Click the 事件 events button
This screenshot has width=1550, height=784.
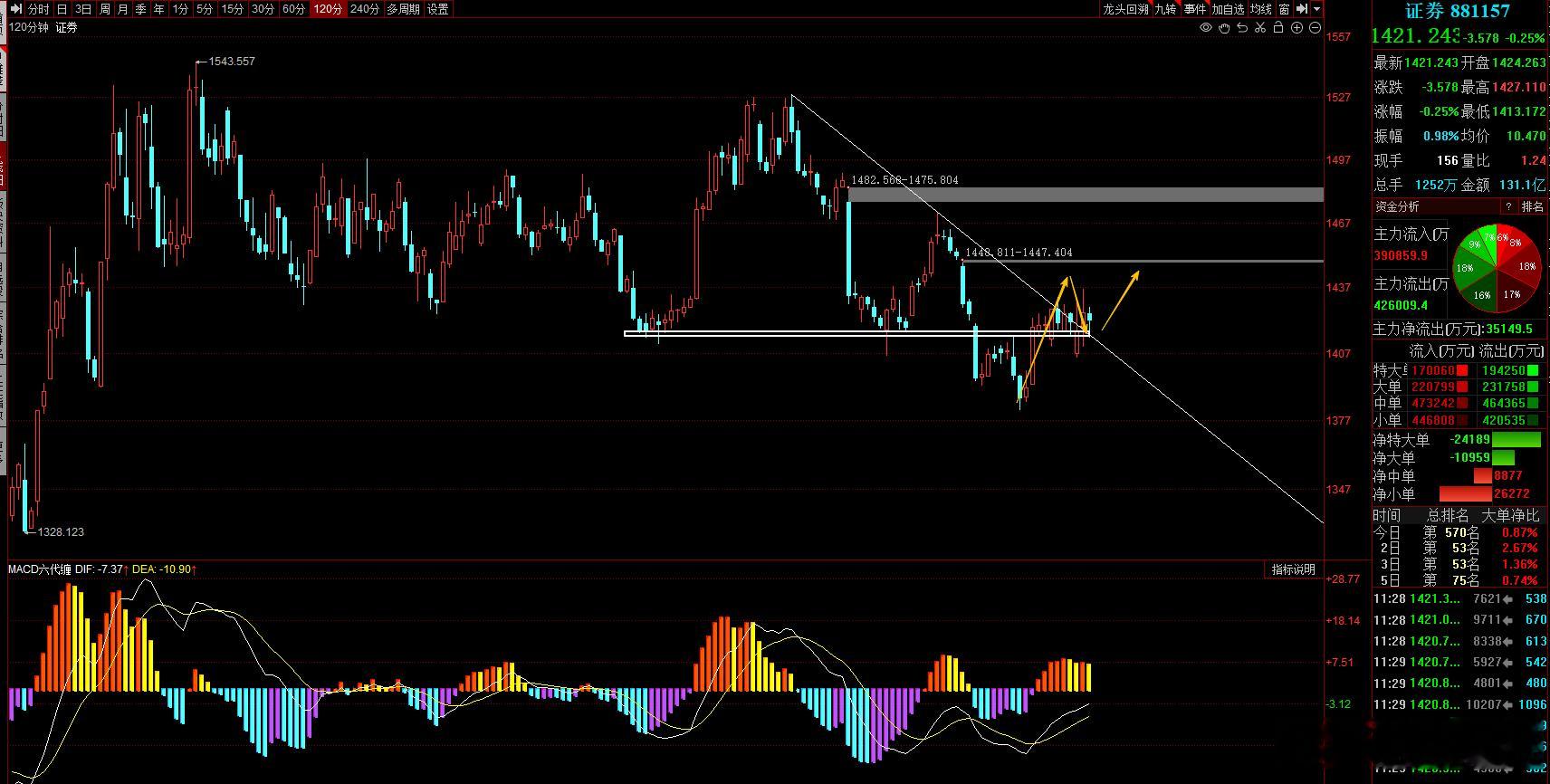(1195, 9)
